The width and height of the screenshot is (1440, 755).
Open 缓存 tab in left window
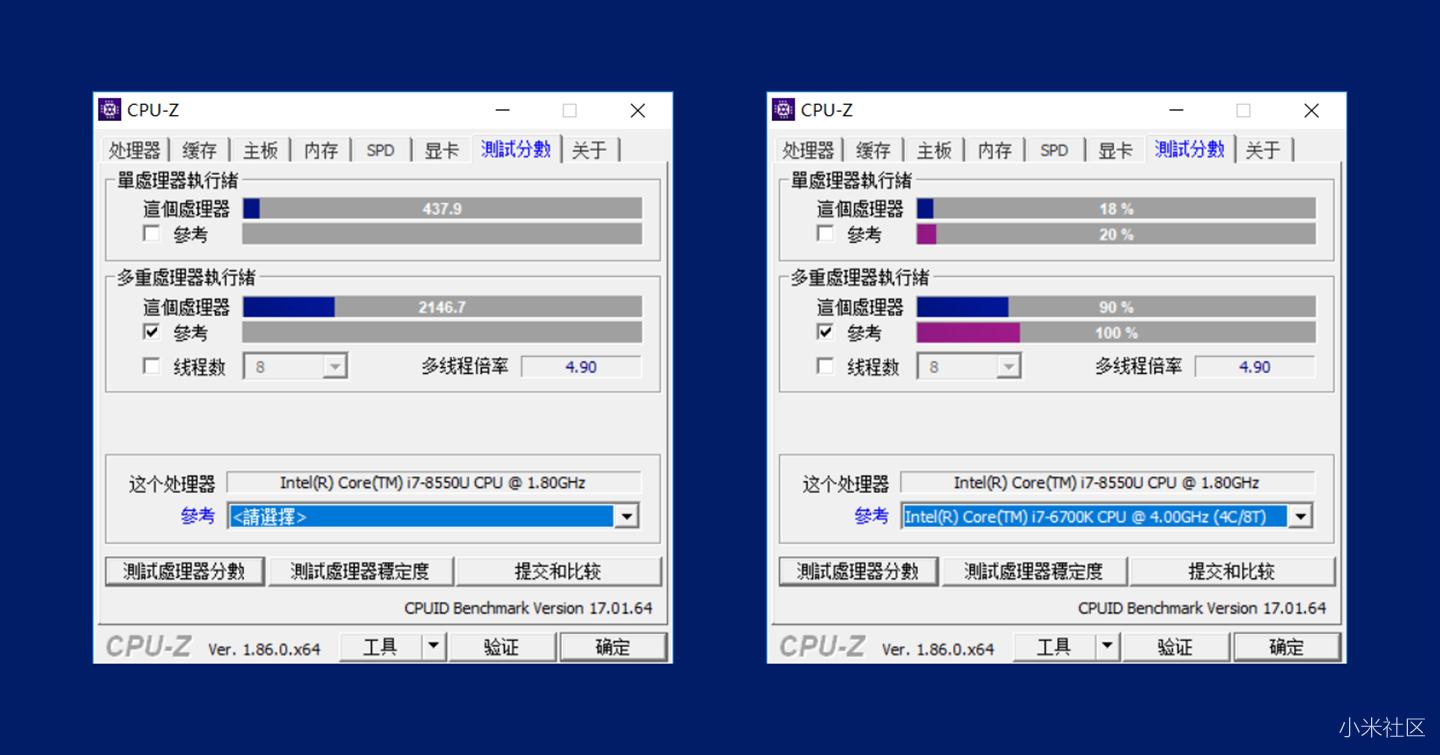[x=199, y=150]
